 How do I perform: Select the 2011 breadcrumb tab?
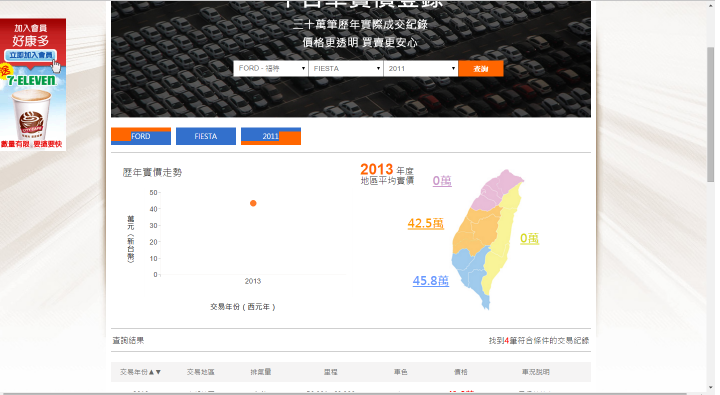[271, 136]
